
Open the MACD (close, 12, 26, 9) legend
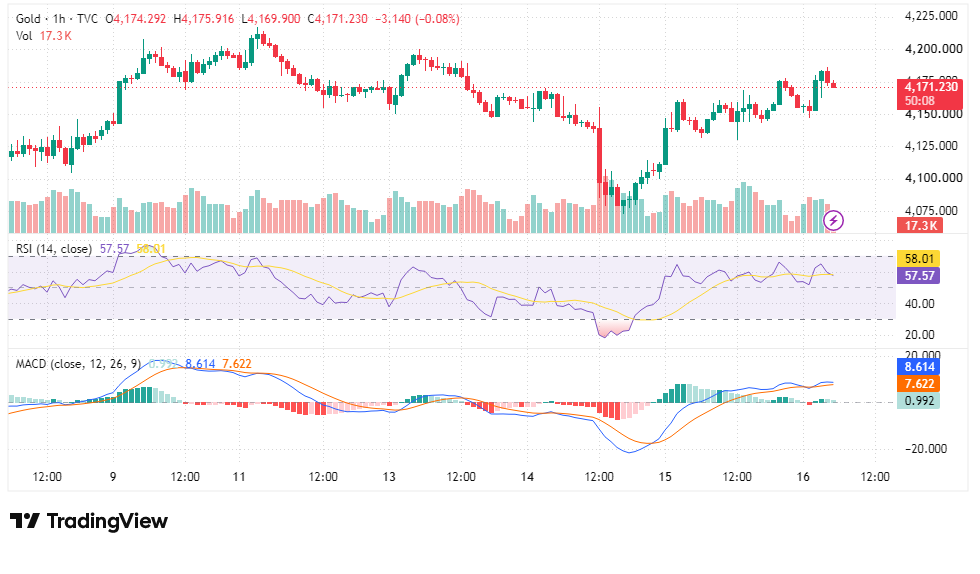[x=78, y=364]
